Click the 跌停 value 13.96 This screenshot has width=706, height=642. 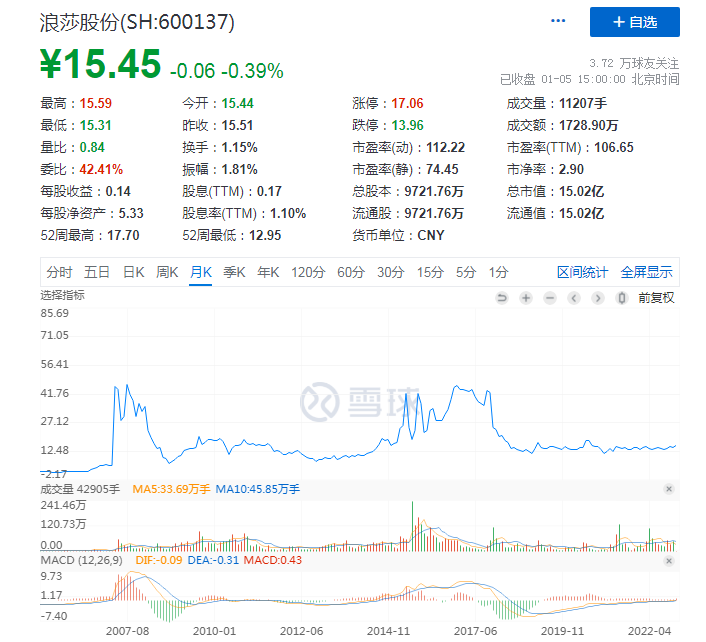click(407, 126)
